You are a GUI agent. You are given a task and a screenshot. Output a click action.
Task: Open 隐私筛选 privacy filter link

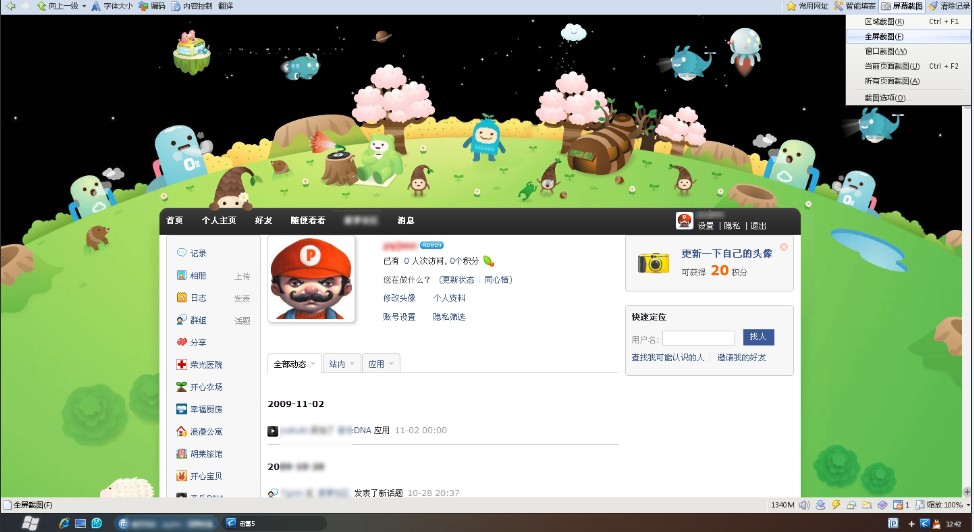[449, 316]
